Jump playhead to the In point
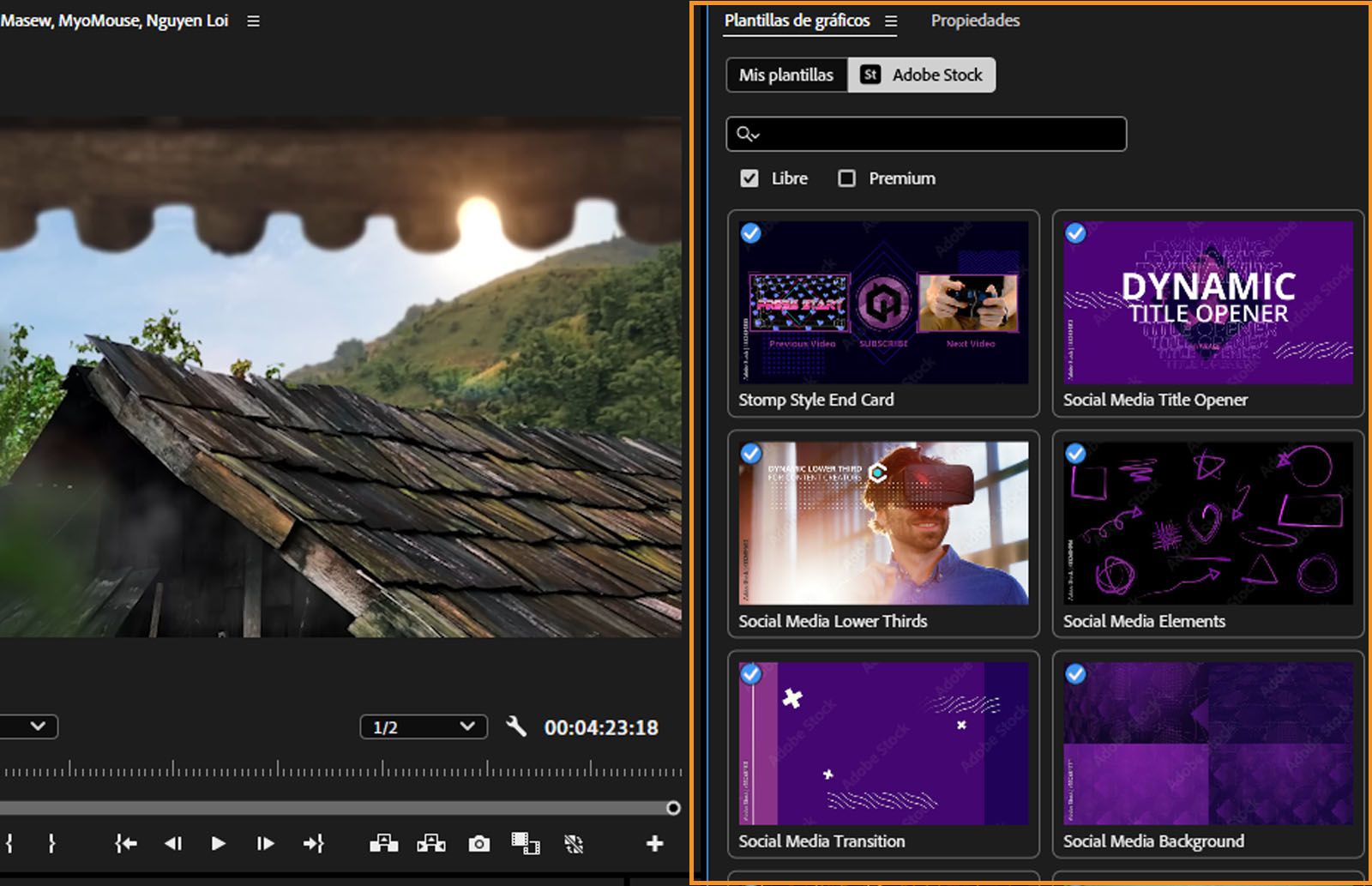 [126, 844]
